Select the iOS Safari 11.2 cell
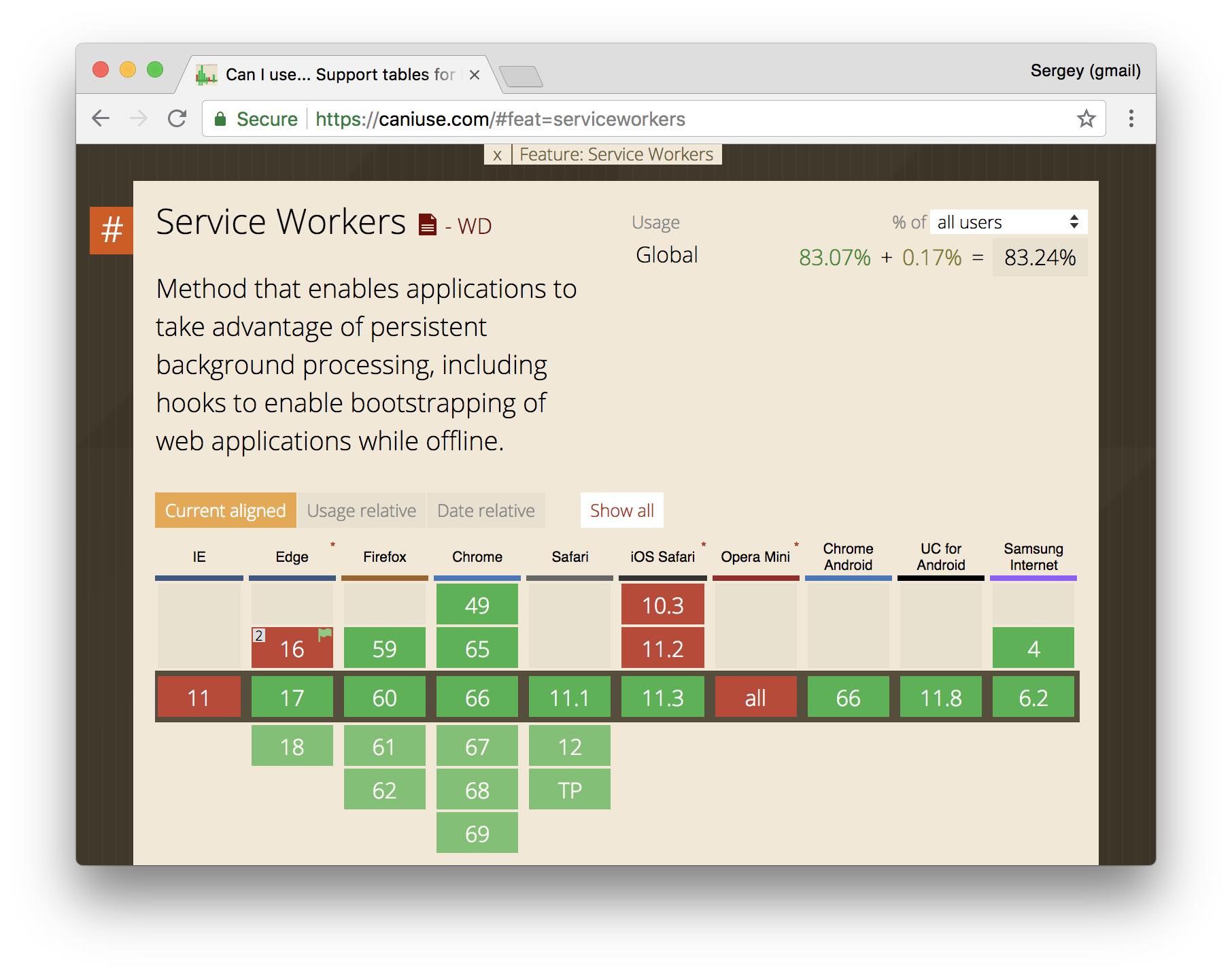The height and width of the screenshot is (974, 1232). tap(663, 648)
